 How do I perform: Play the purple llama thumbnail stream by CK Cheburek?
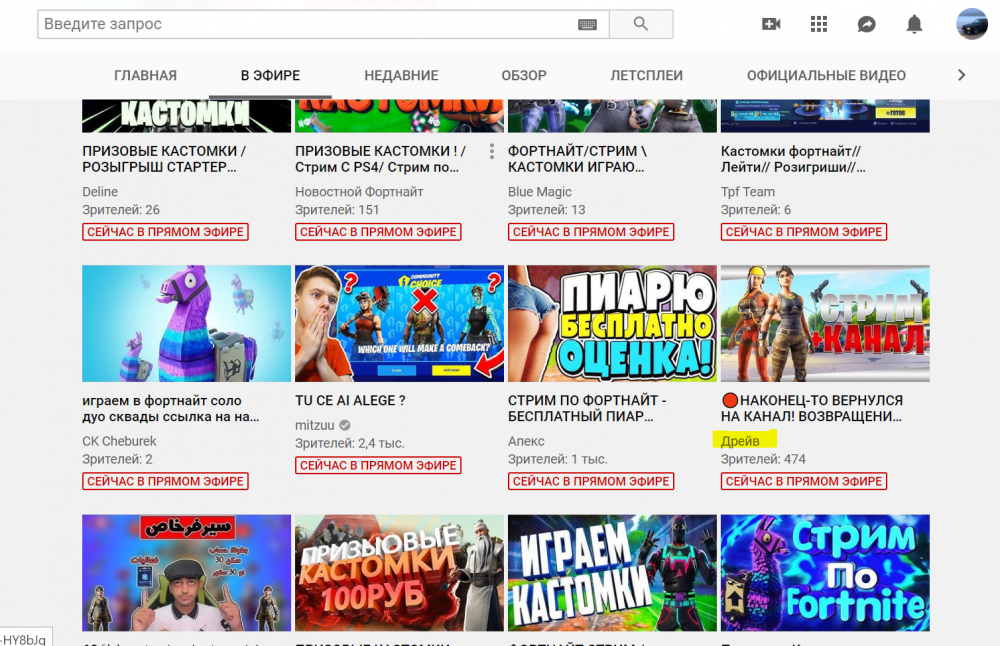point(186,323)
